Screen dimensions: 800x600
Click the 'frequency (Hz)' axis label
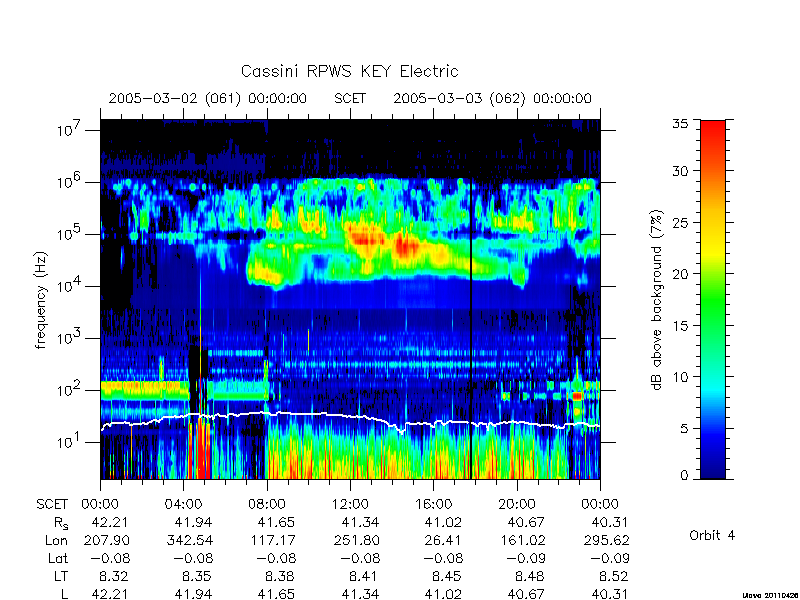click(x=41, y=300)
